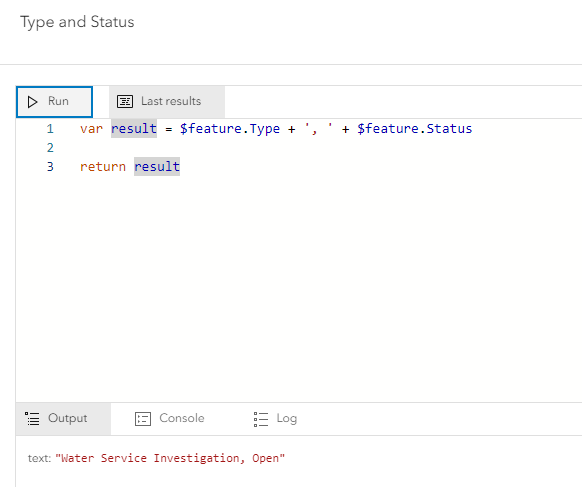Click line number 2 in the gutter
This screenshot has width=582, height=487.
[50, 148]
